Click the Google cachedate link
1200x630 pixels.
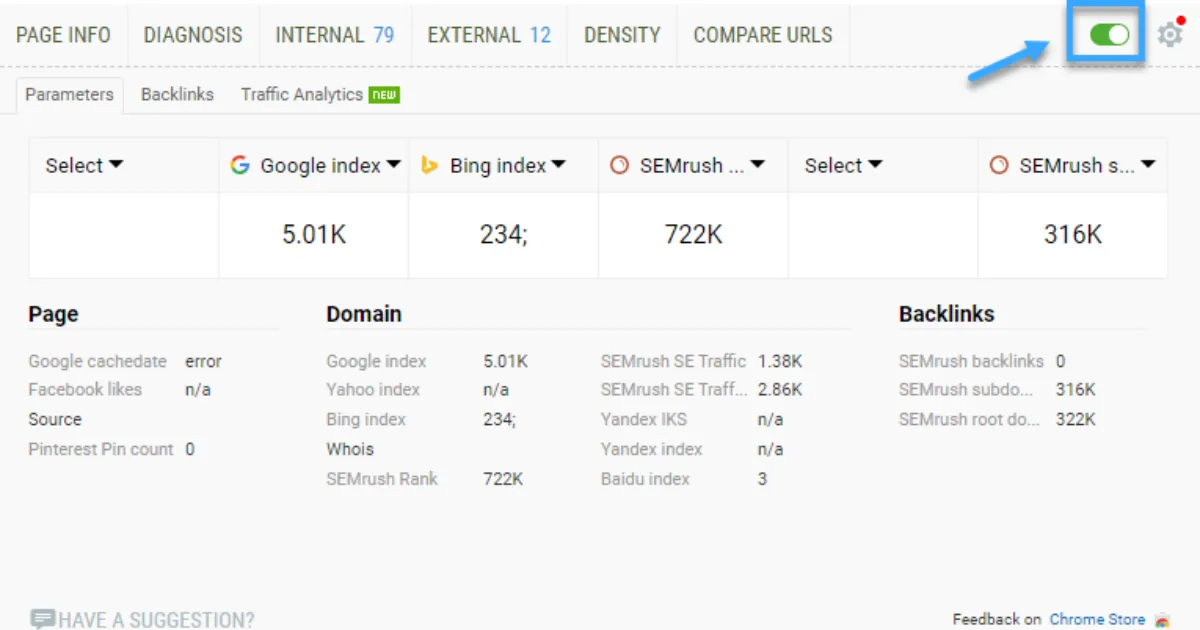(x=98, y=361)
